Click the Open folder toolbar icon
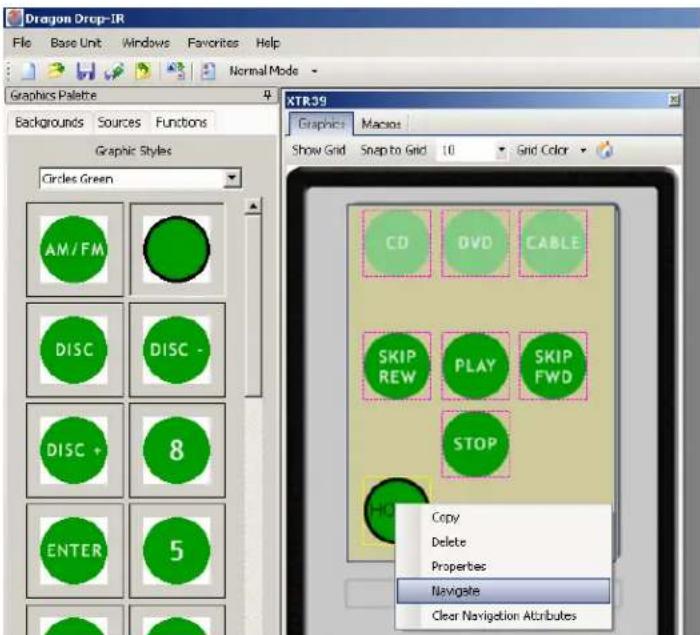This screenshot has width=700, height=635. [x=57, y=71]
